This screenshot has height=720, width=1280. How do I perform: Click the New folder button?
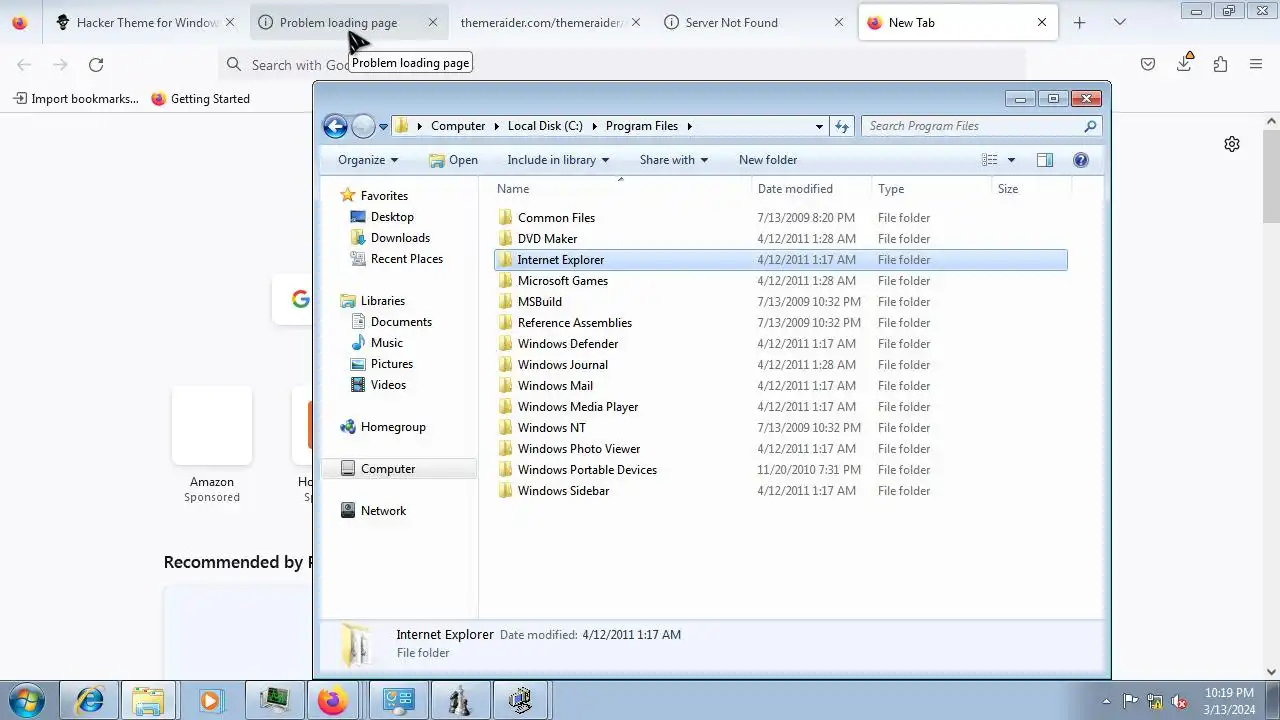[x=768, y=160]
